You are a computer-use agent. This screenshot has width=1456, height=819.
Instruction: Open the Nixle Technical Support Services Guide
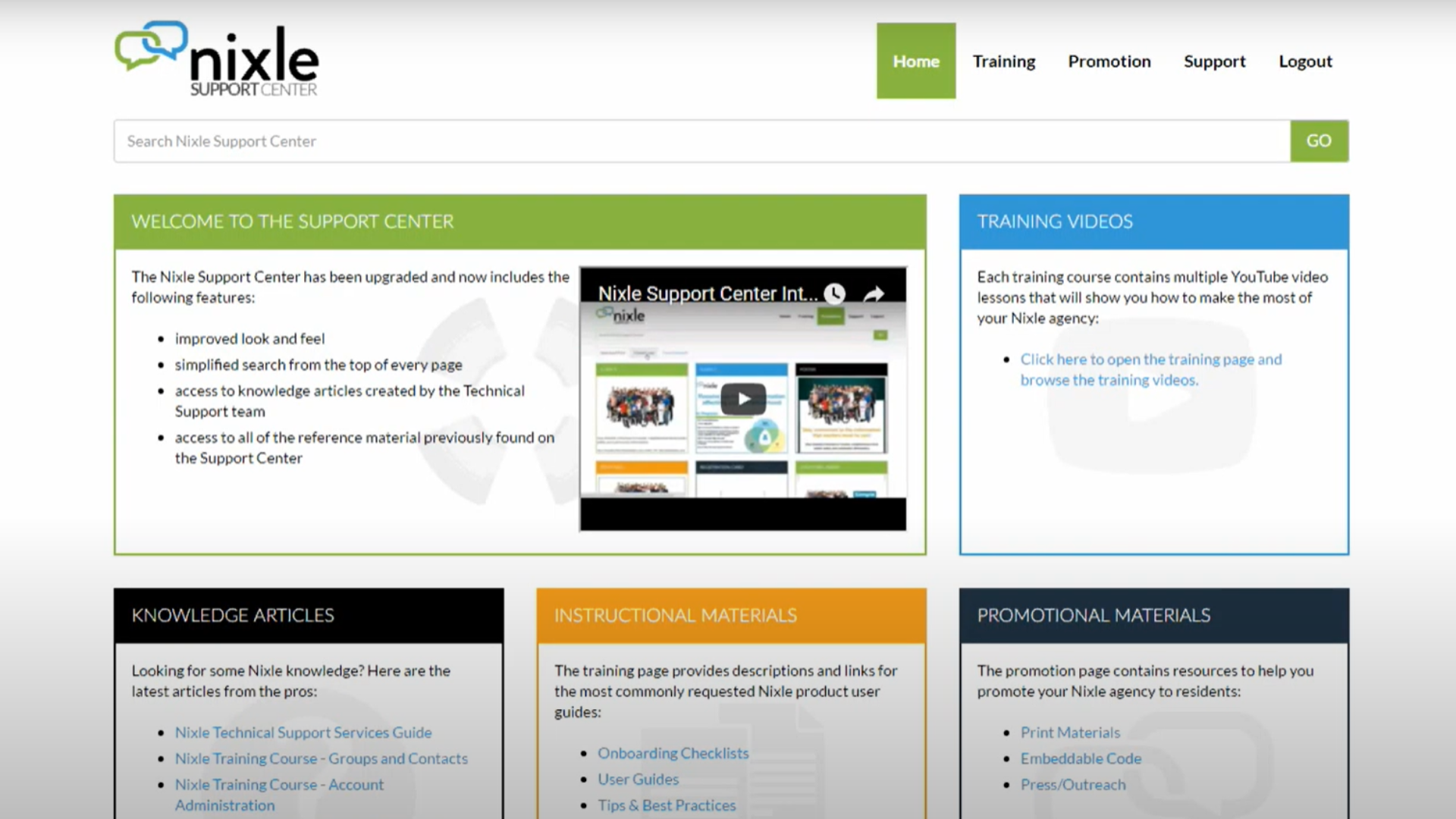(x=303, y=731)
